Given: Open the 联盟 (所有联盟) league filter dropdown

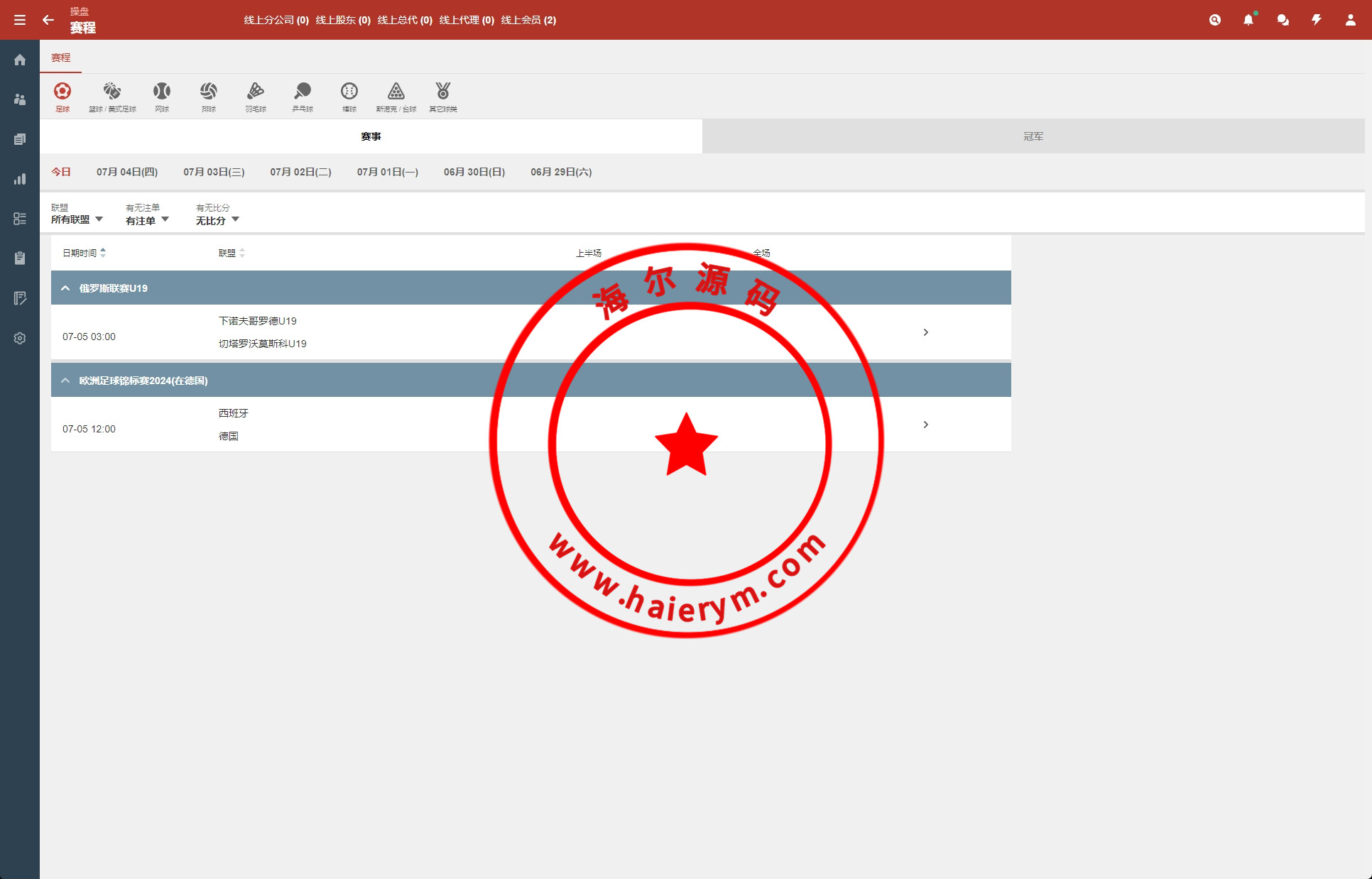Looking at the screenshot, I should pos(77,219).
